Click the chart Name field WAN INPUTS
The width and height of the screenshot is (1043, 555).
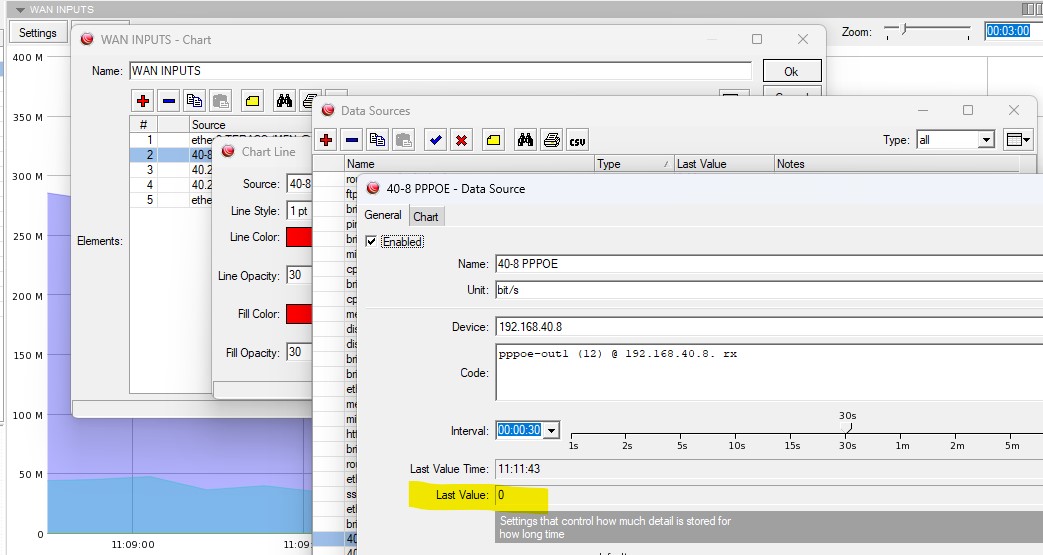[440, 71]
